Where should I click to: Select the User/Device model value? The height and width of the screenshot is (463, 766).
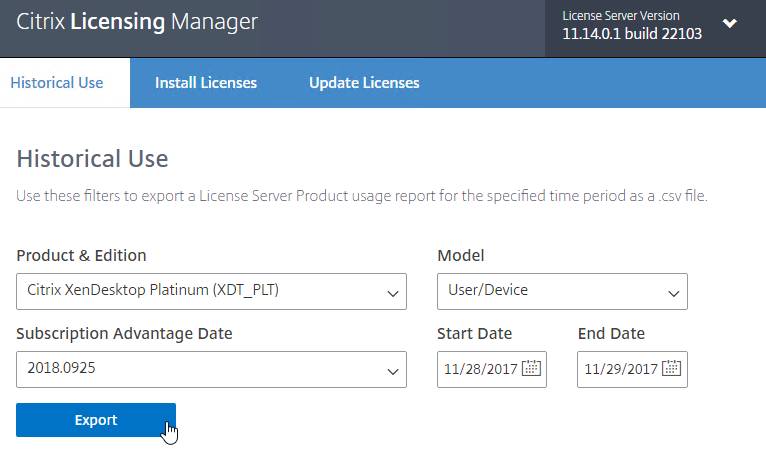[488, 290]
